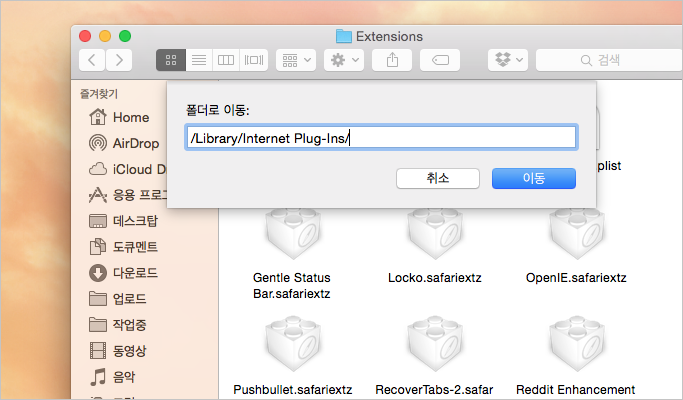Open the Dropbox toolbar dropdown
Screen dimensions: 683x400
pyautogui.click(x=508, y=60)
